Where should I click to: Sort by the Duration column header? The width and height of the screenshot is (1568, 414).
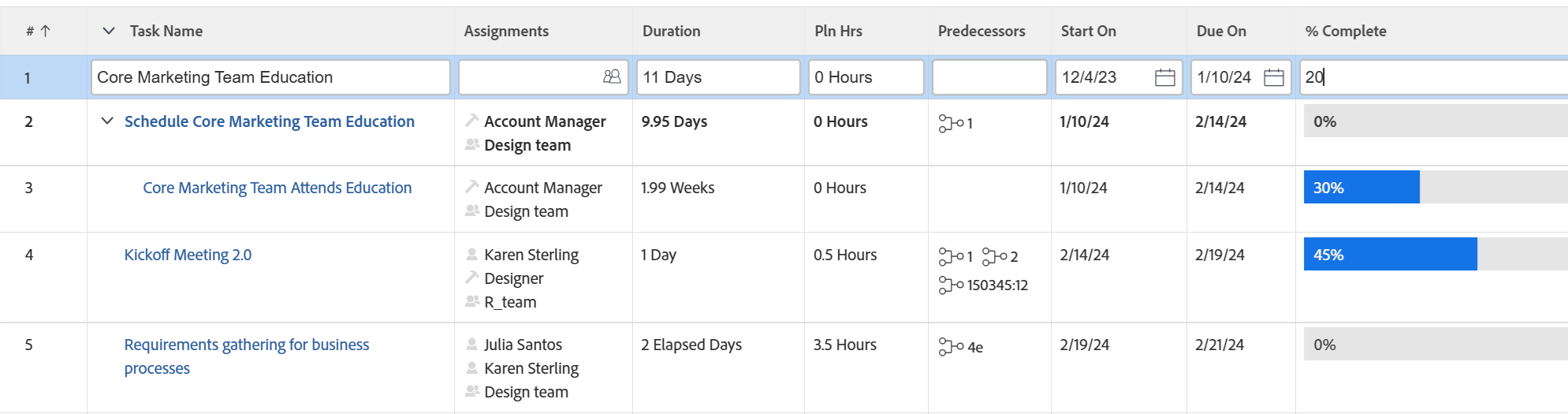[x=671, y=31]
